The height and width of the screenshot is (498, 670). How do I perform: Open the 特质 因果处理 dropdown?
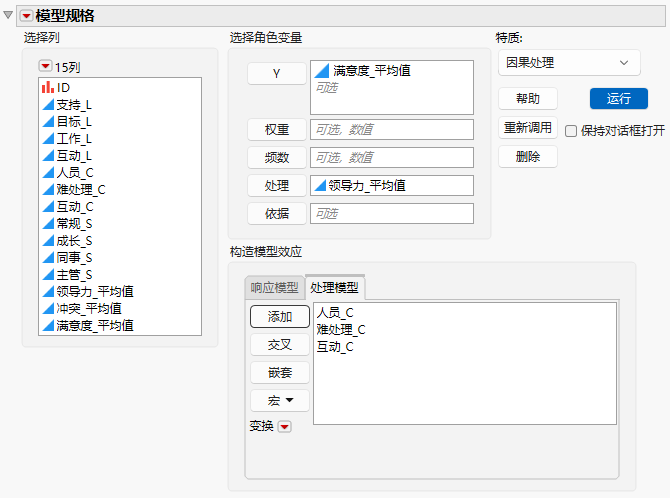click(569, 63)
